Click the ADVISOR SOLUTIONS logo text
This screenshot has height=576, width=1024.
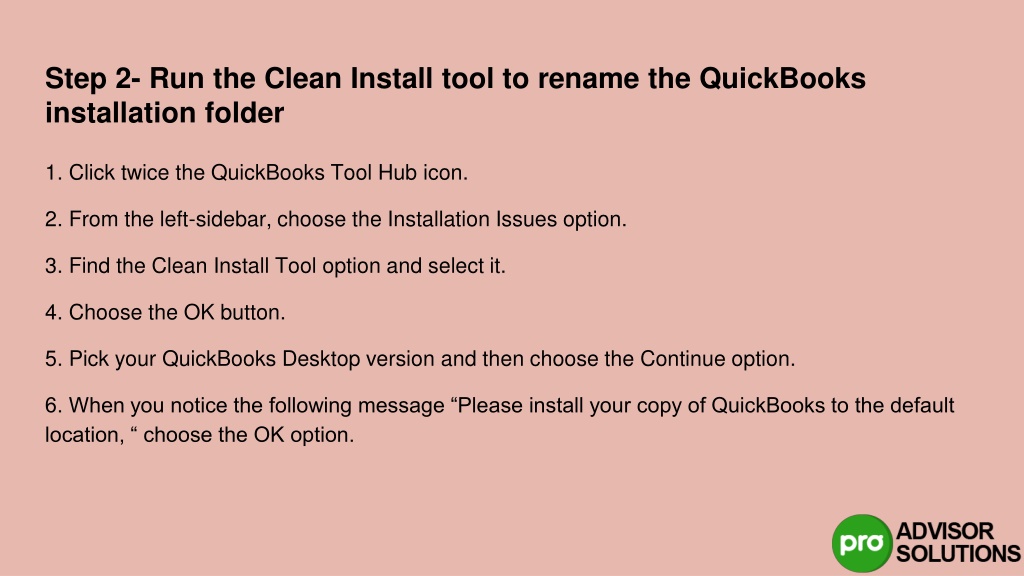(x=958, y=543)
